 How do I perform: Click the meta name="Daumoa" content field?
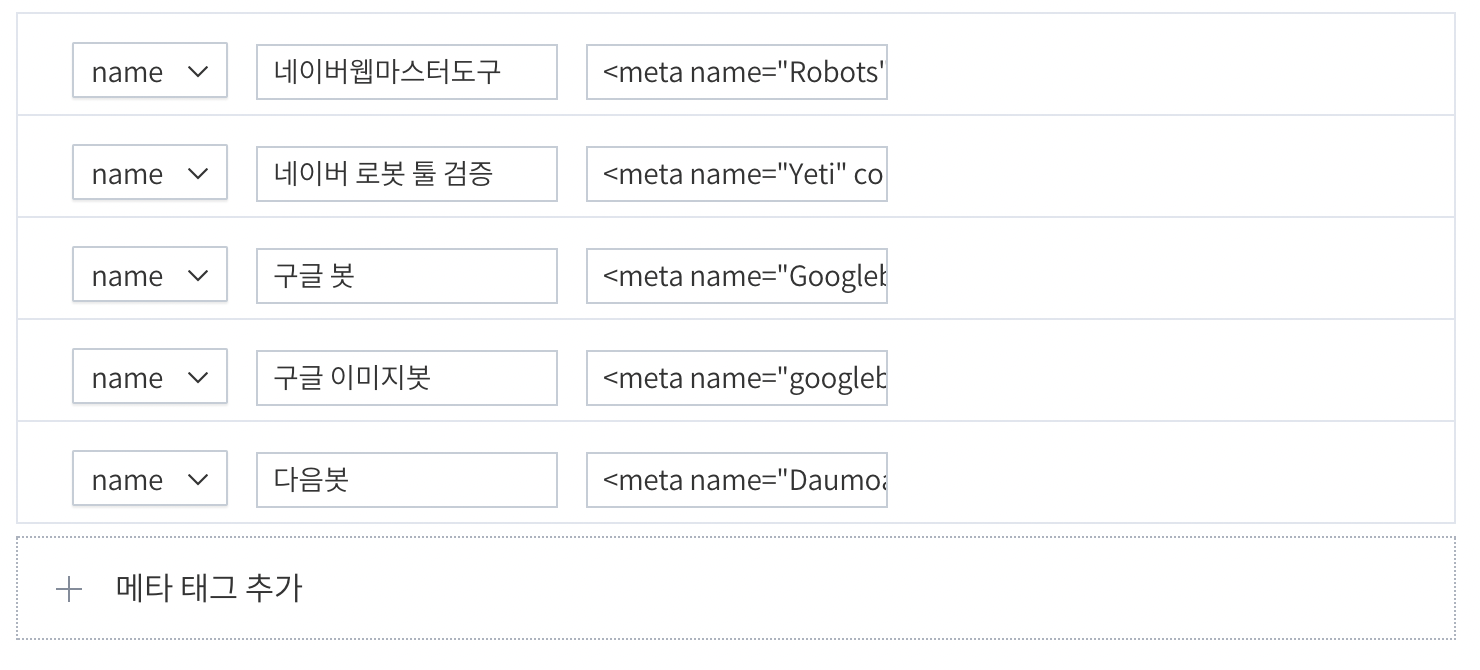pos(736,480)
